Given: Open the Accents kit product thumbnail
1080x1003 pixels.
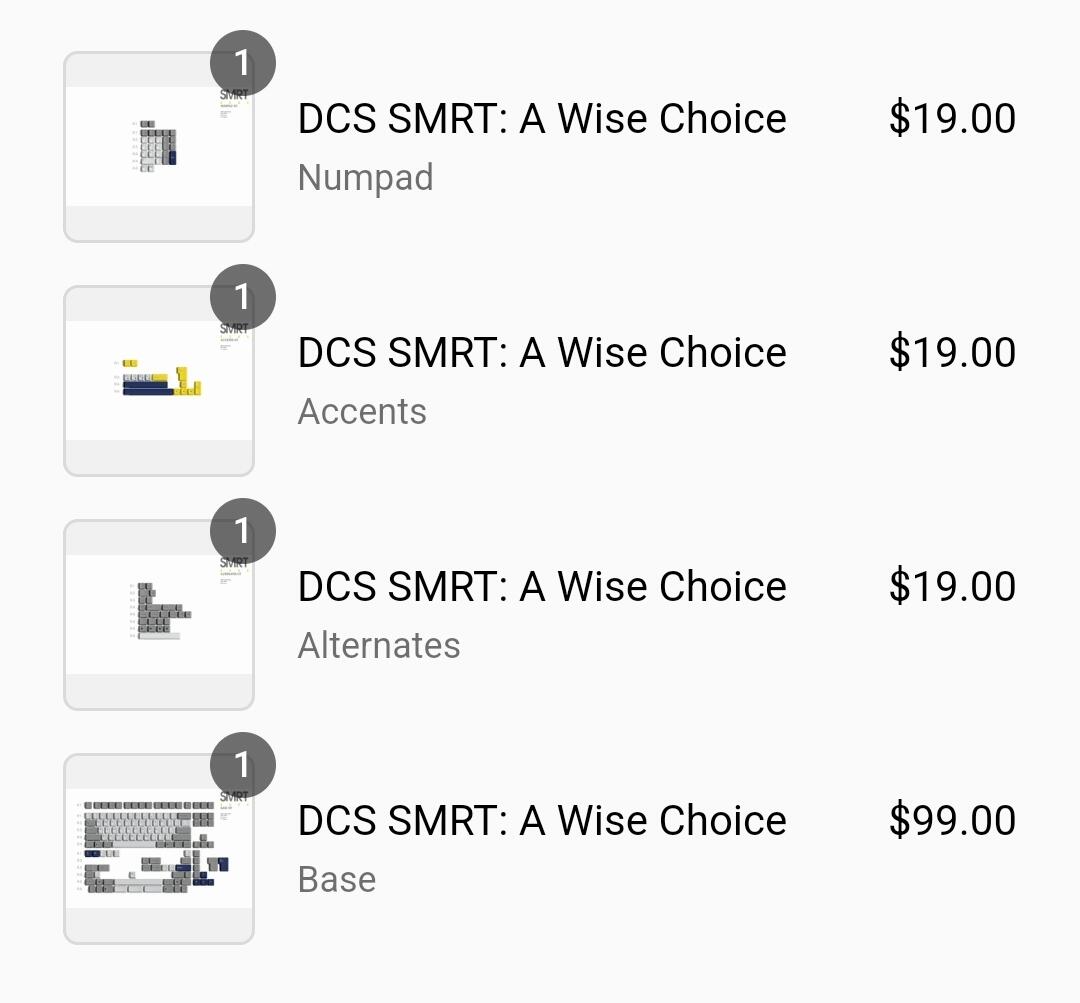Looking at the screenshot, I should pos(159,381).
